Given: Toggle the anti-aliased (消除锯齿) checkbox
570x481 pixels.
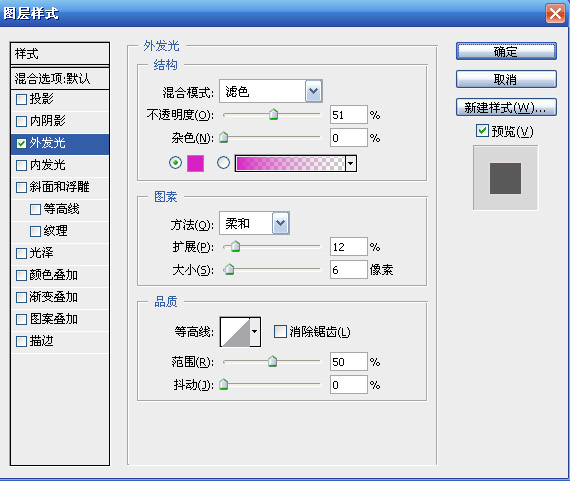Looking at the screenshot, I should (280, 332).
